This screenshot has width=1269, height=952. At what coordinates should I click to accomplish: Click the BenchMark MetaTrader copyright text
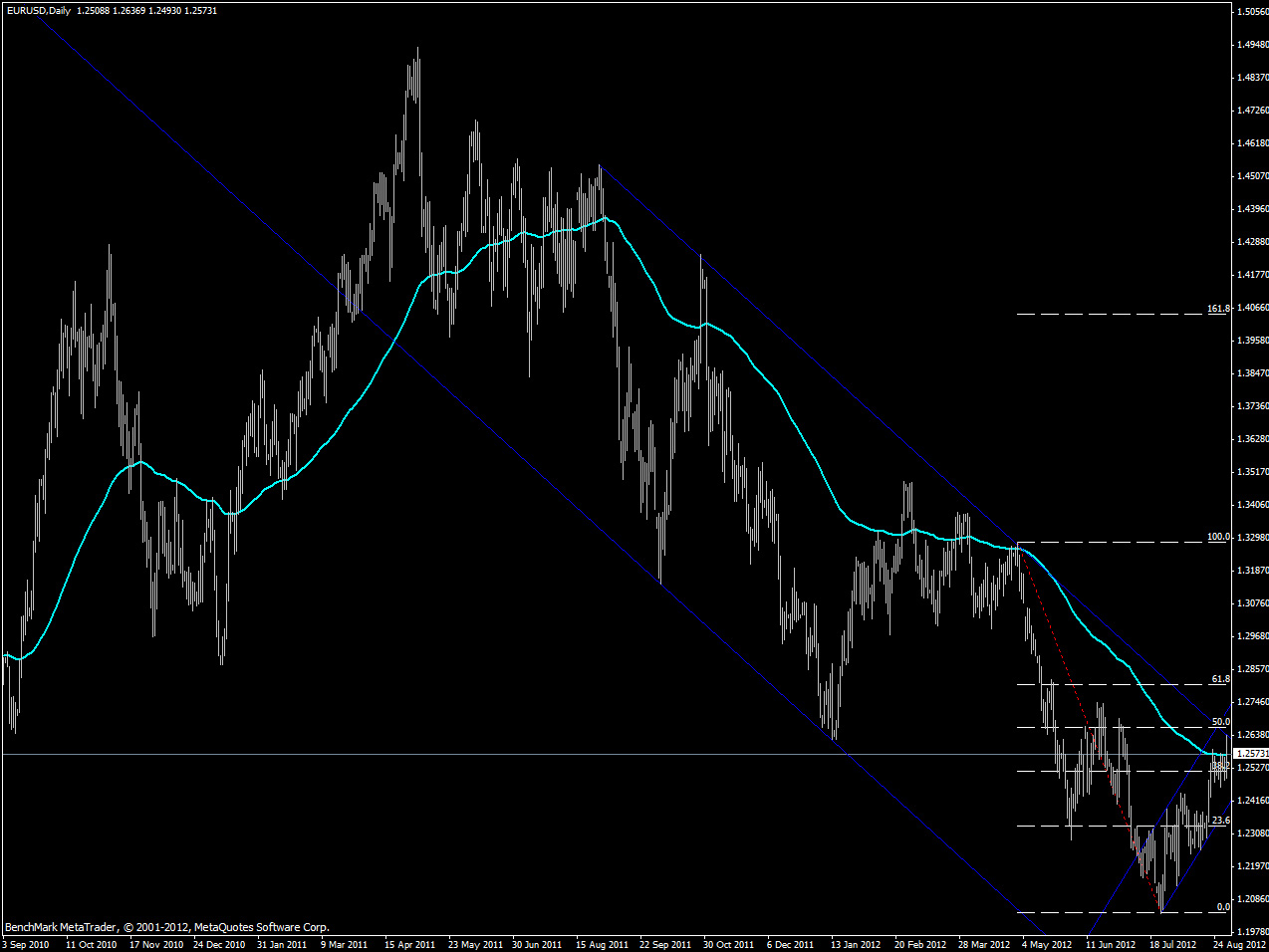tap(166, 927)
